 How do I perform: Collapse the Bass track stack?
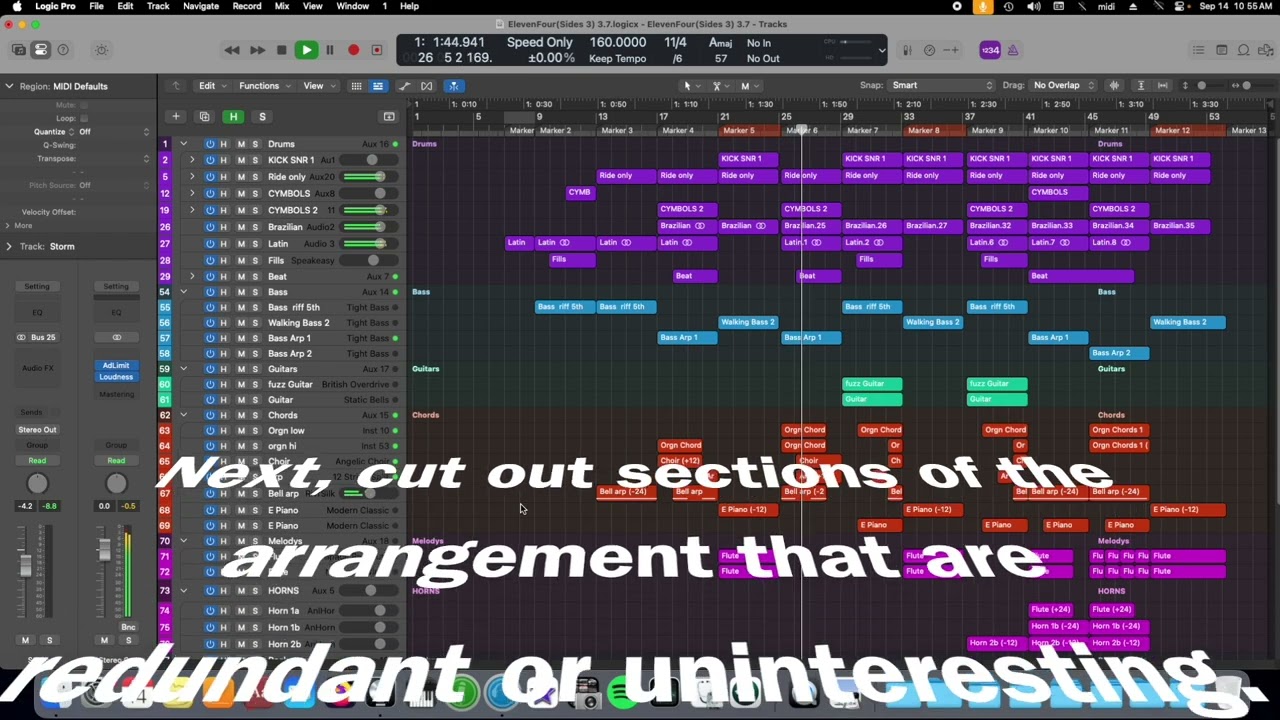183,292
